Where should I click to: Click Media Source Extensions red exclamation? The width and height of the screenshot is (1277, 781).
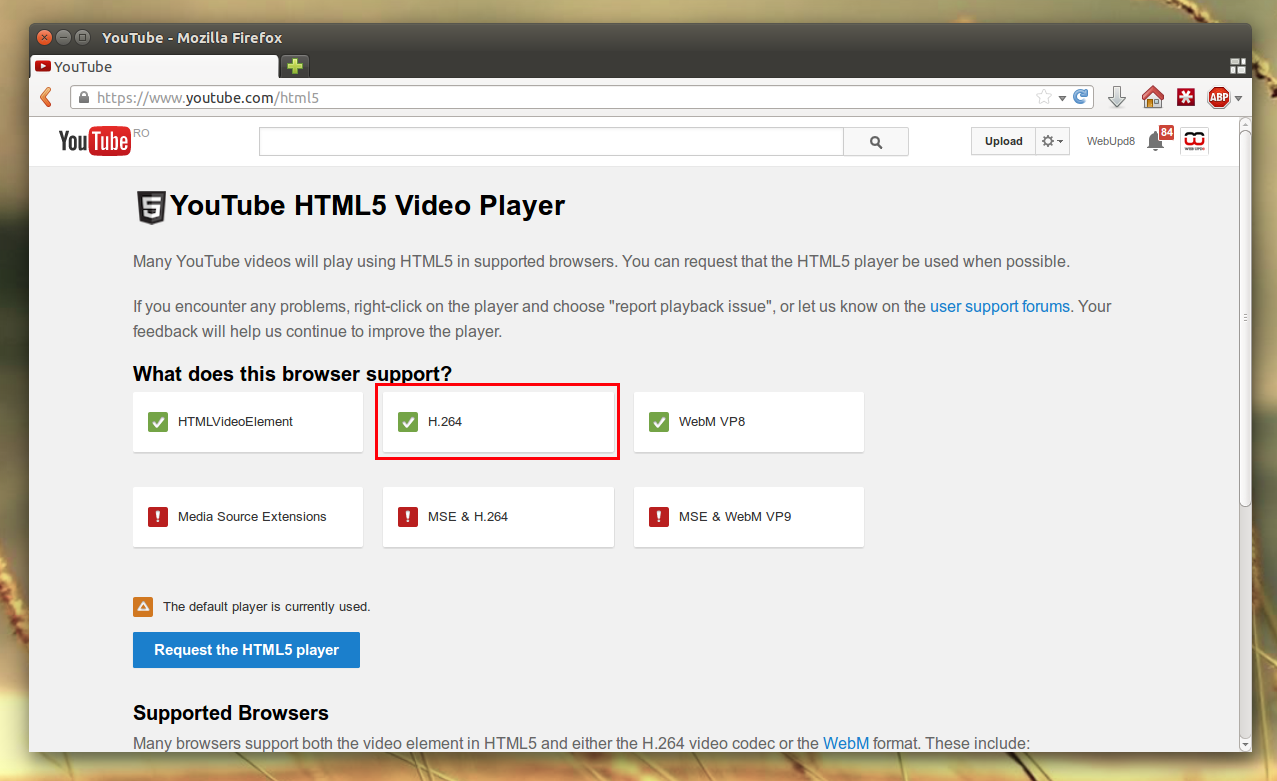tap(158, 517)
